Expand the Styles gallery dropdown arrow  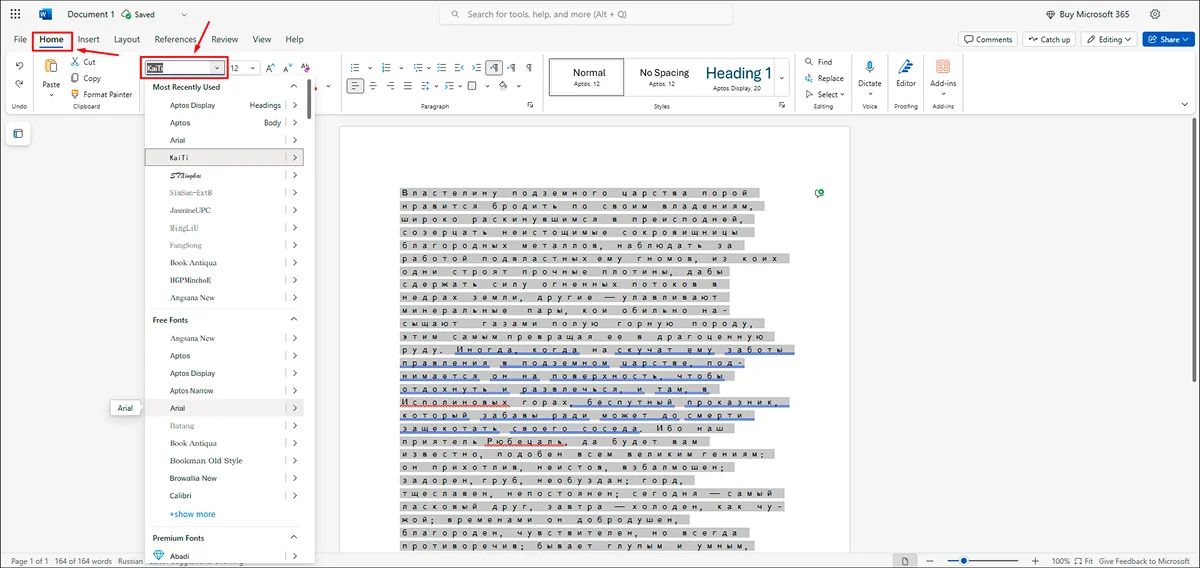pyautogui.click(x=782, y=76)
